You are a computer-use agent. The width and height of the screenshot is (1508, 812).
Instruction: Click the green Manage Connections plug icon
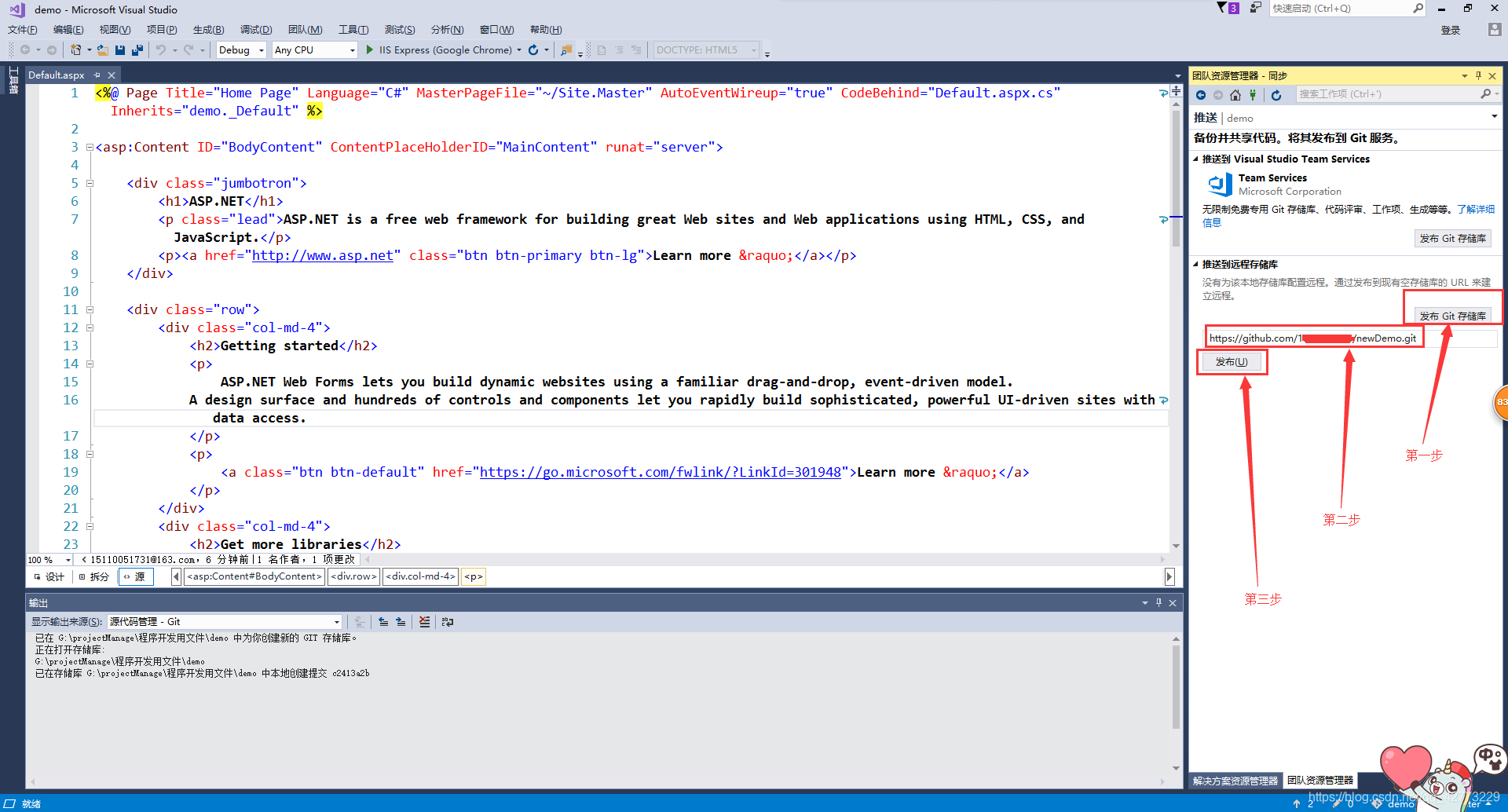(x=1253, y=95)
